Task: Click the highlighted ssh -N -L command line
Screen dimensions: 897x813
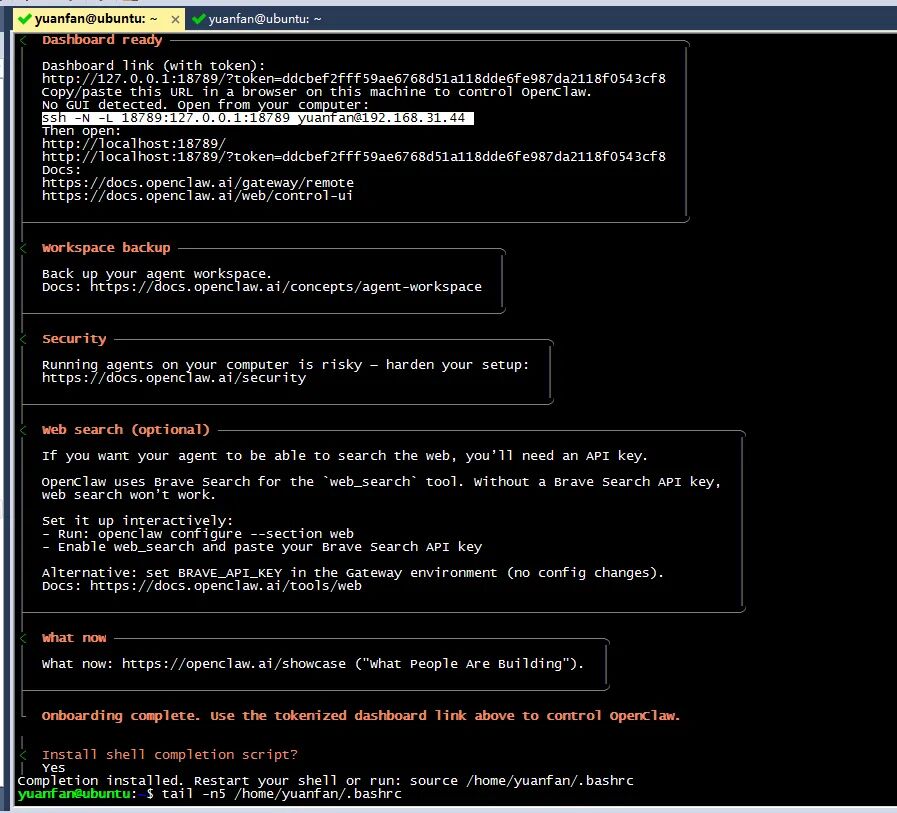Action: point(254,117)
